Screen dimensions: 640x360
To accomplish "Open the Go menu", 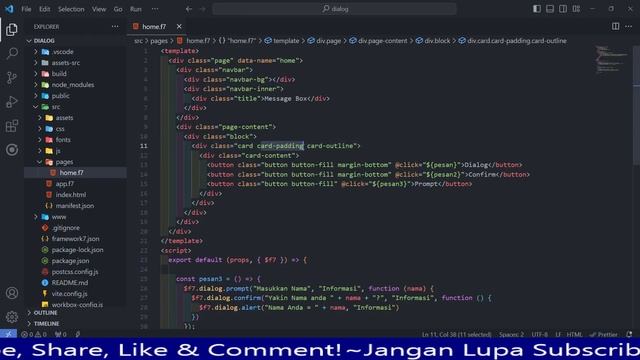I will coord(118,9).
